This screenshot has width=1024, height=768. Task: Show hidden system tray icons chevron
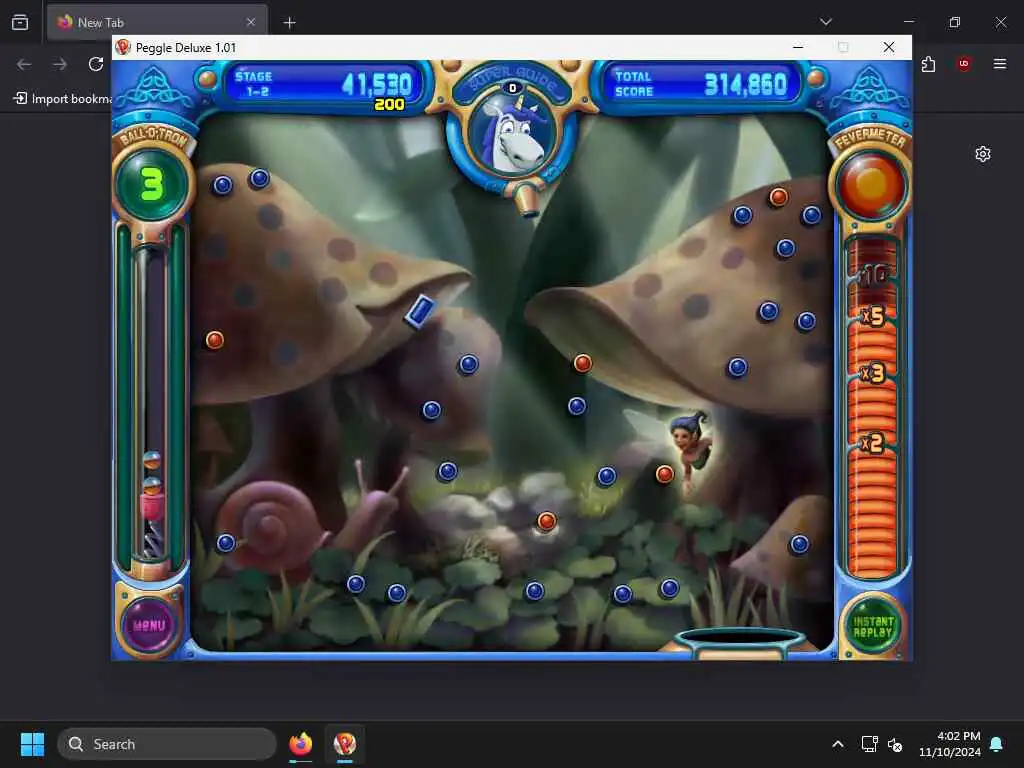(x=838, y=744)
